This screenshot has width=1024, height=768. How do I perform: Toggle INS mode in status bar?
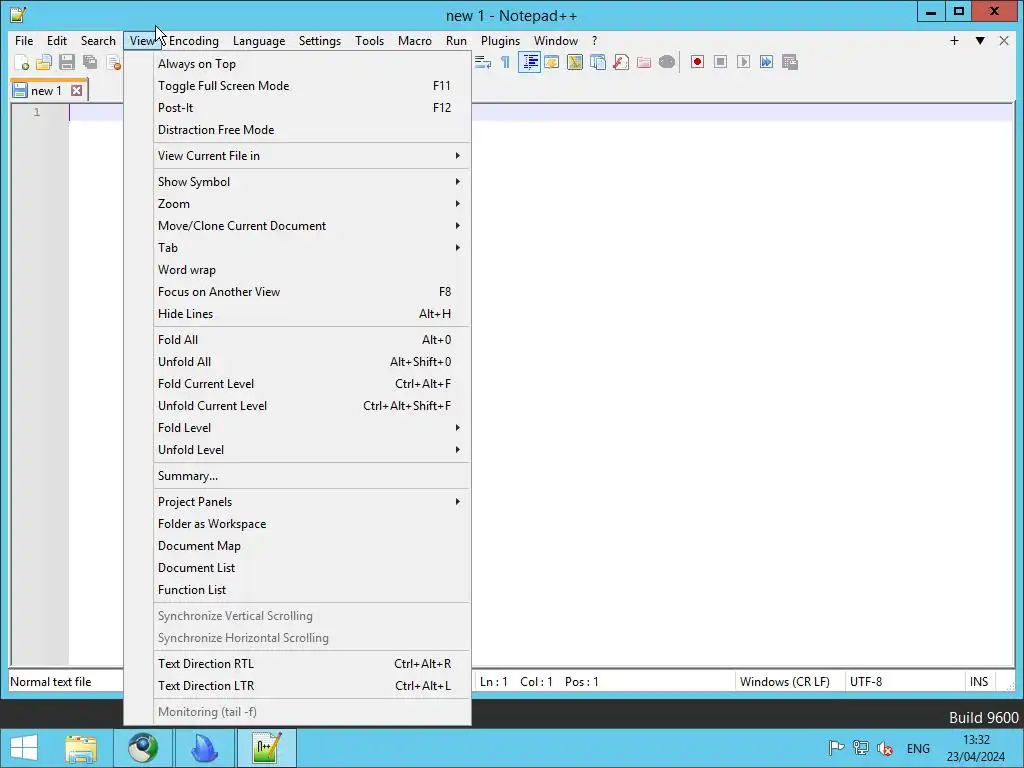pos(979,682)
